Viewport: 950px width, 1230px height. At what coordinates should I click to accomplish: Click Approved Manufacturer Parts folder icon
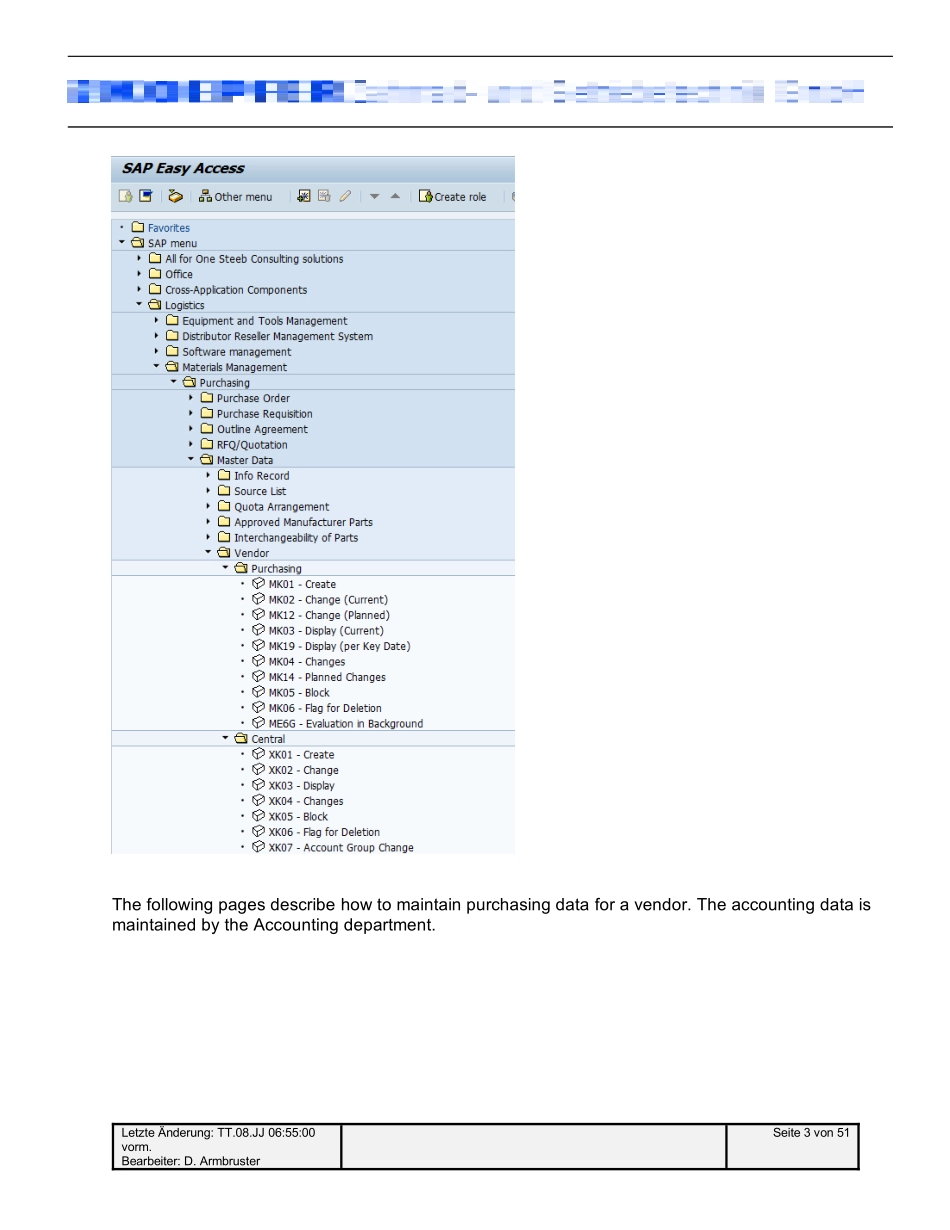click(x=224, y=521)
